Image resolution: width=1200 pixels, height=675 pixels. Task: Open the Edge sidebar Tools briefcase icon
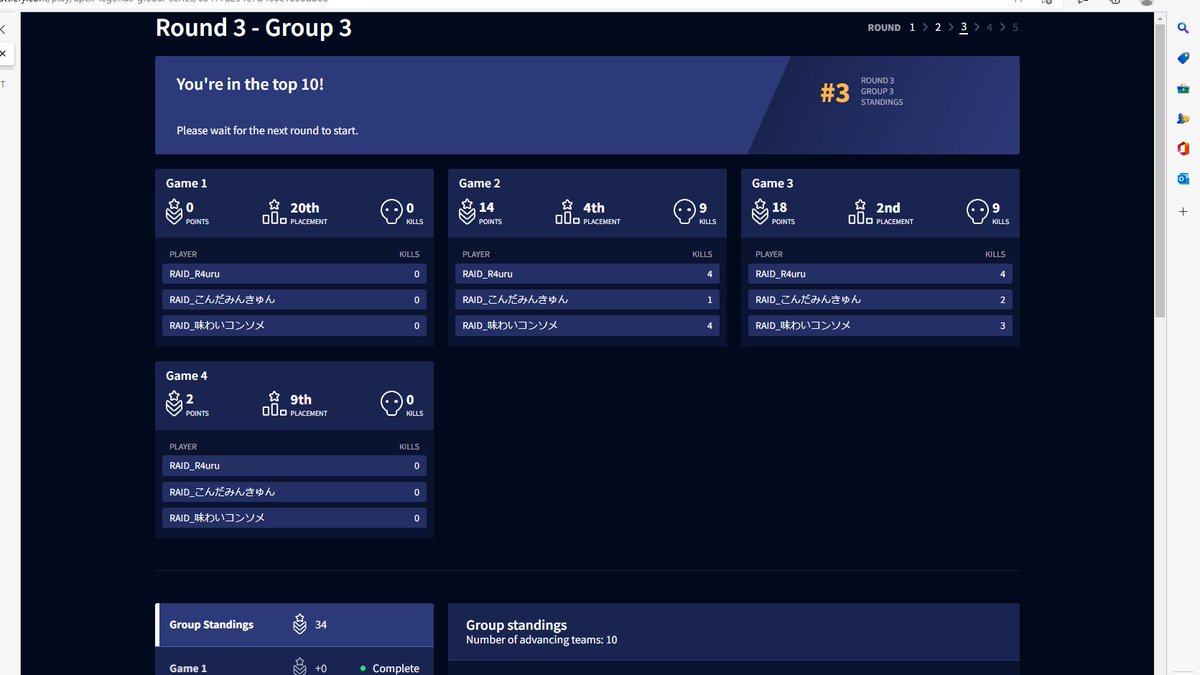point(1183,88)
